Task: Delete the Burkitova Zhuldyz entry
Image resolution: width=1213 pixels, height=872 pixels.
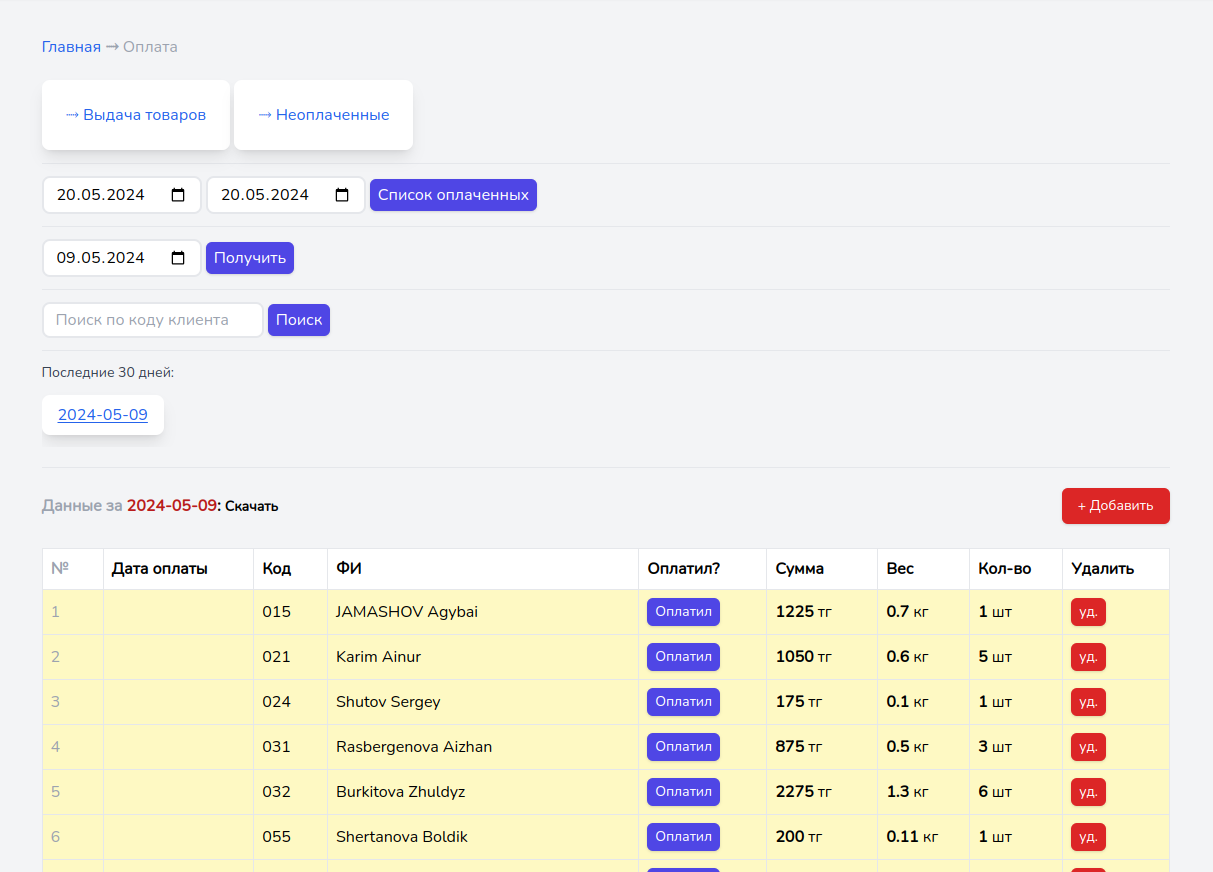Action: click(1088, 792)
